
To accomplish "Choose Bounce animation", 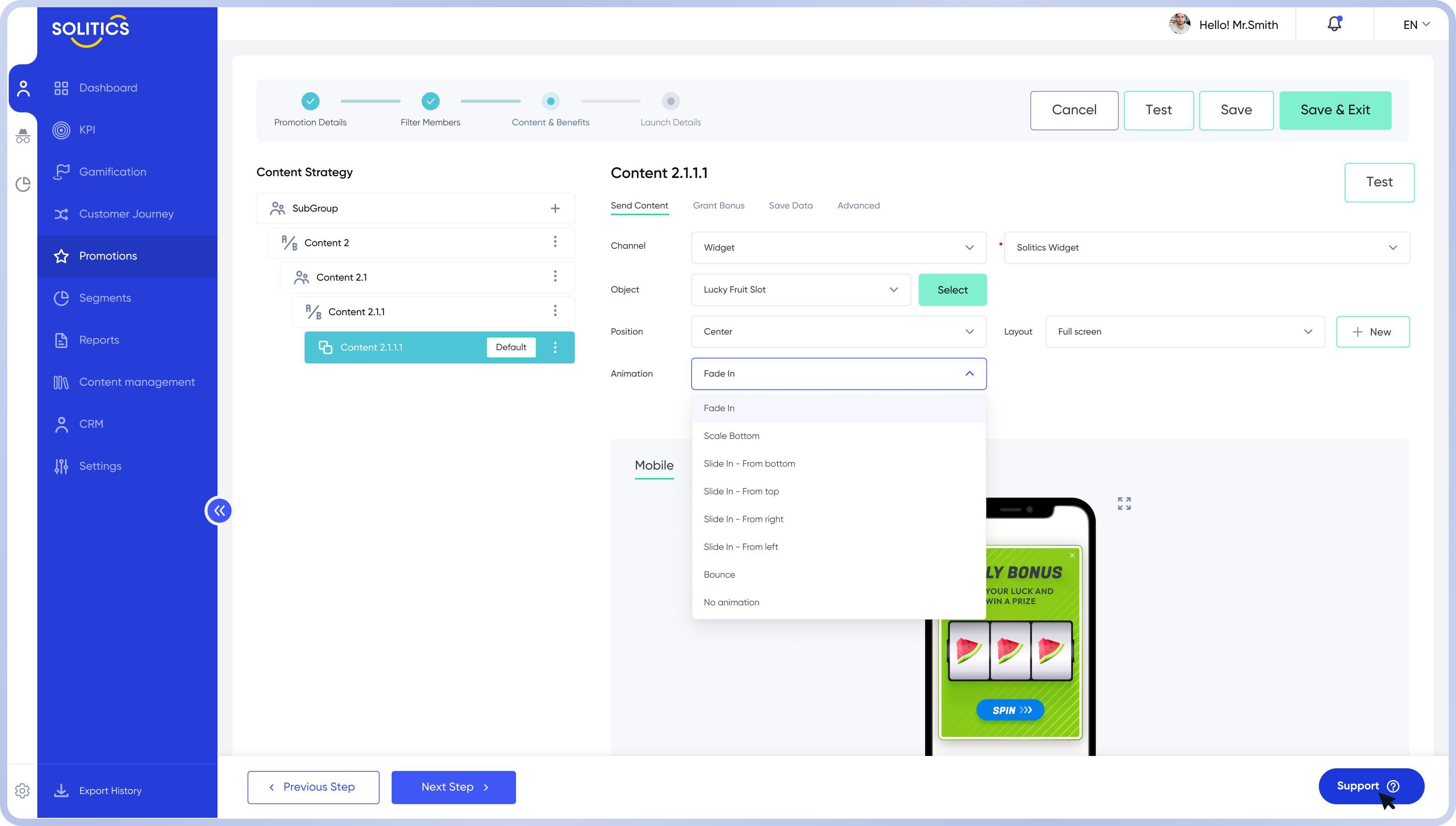I will [x=839, y=574].
